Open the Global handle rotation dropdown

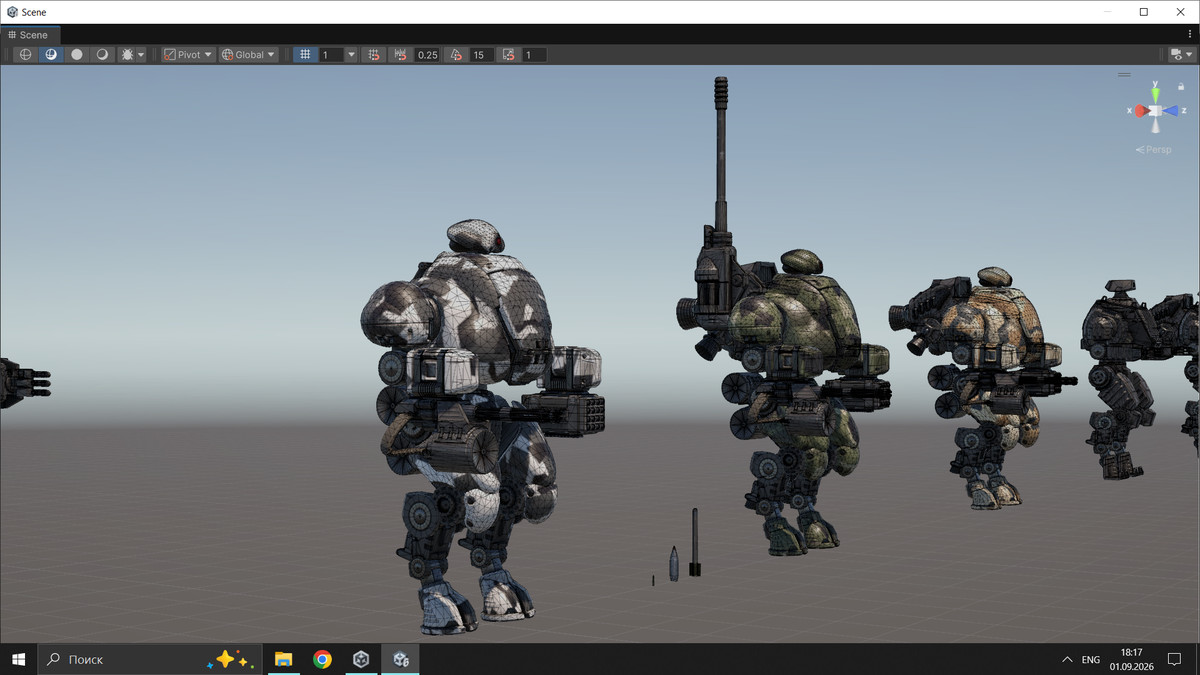pos(248,55)
